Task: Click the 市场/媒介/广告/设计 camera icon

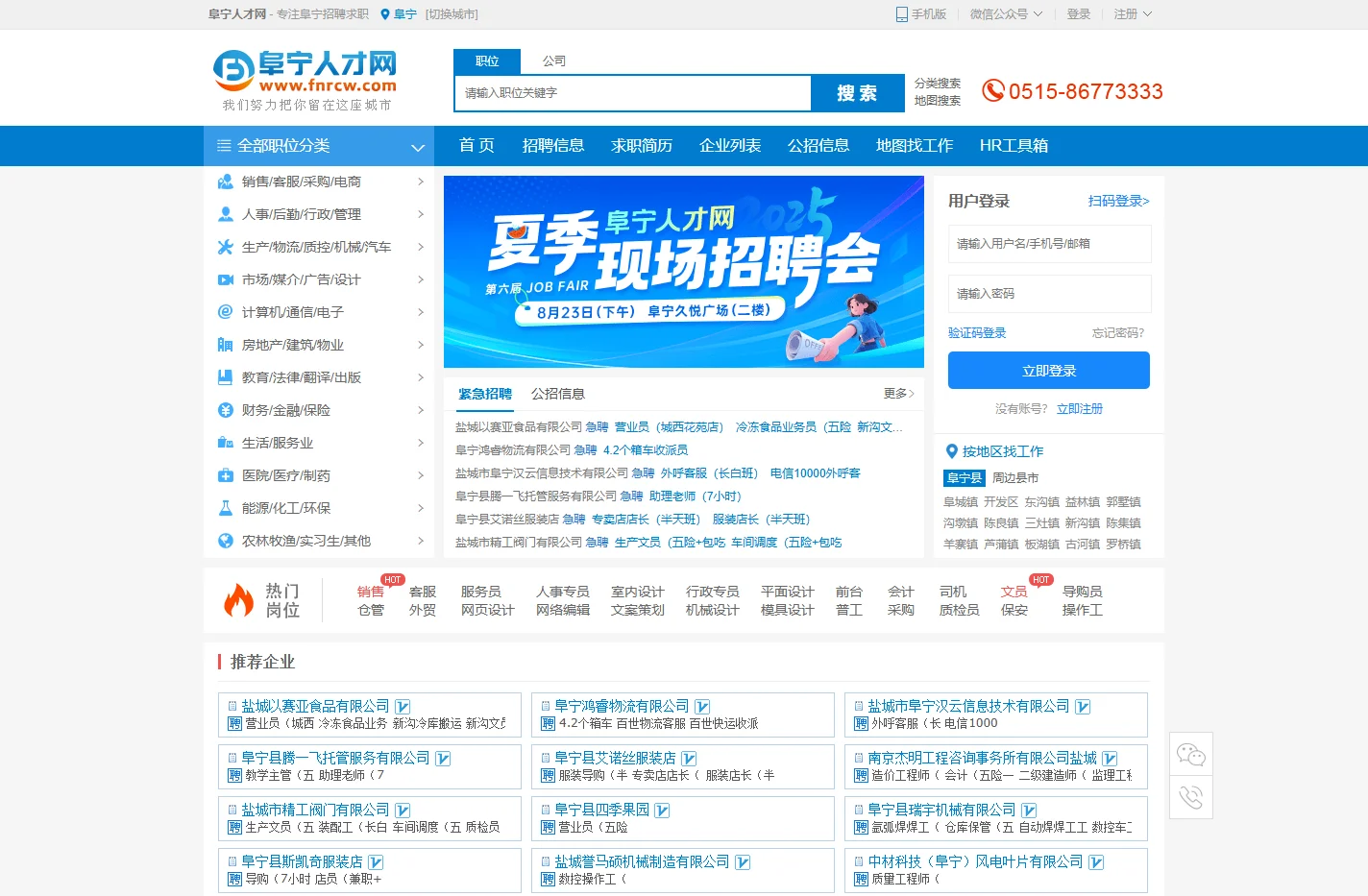Action: [x=226, y=279]
